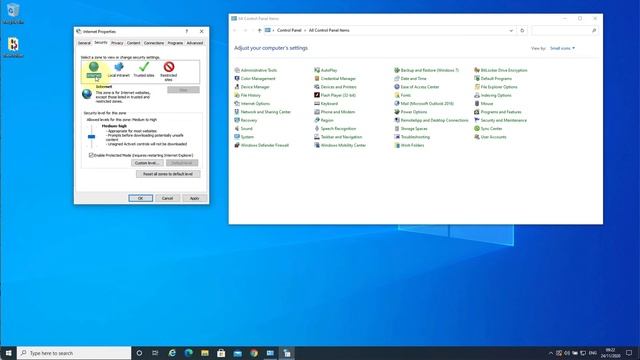This screenshot has width=640, height=360.
Task: Confirm with the OK button
Action: point(140,198)
